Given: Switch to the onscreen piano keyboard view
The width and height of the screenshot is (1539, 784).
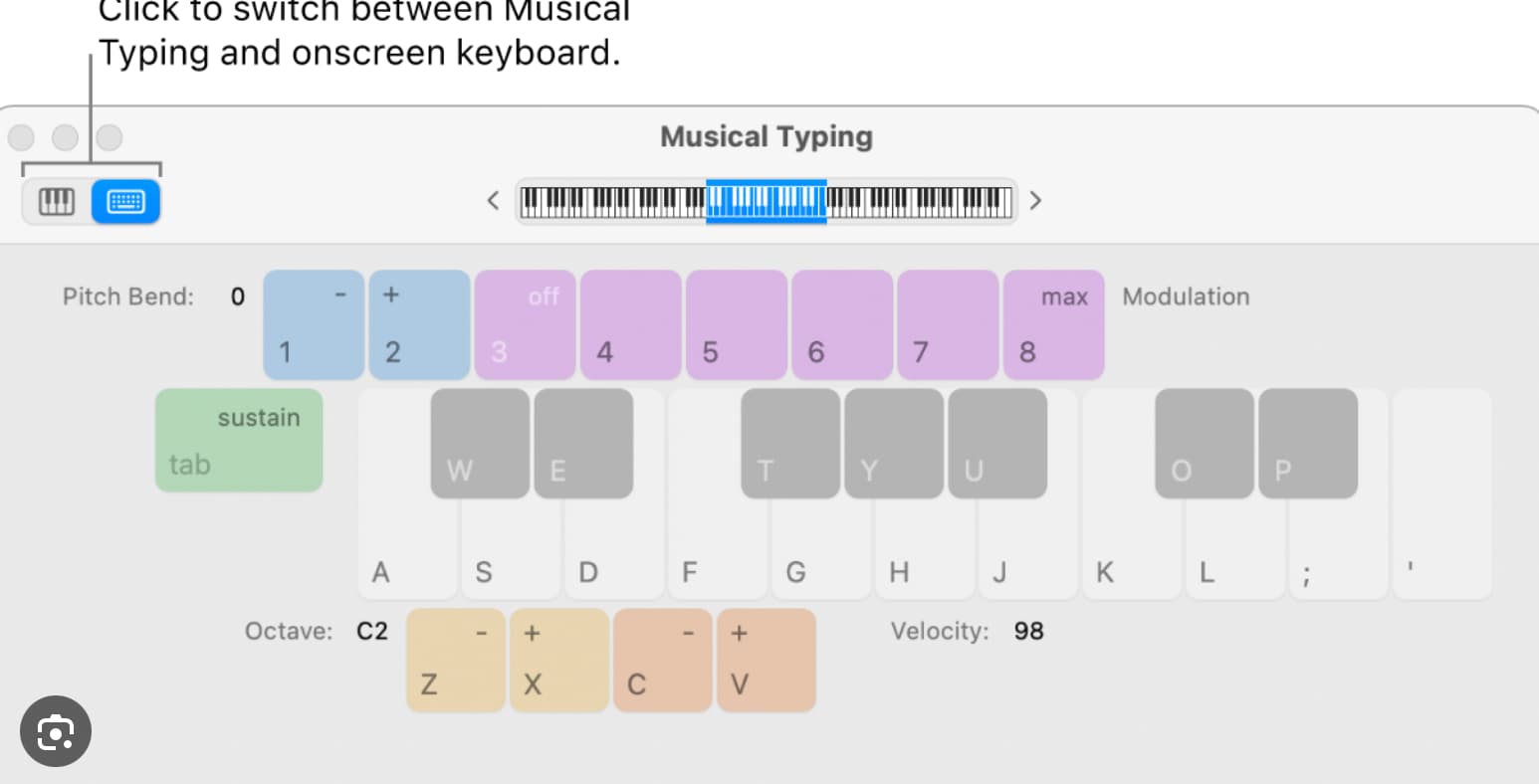Looking at the screenshot, I should click(57, 202).
